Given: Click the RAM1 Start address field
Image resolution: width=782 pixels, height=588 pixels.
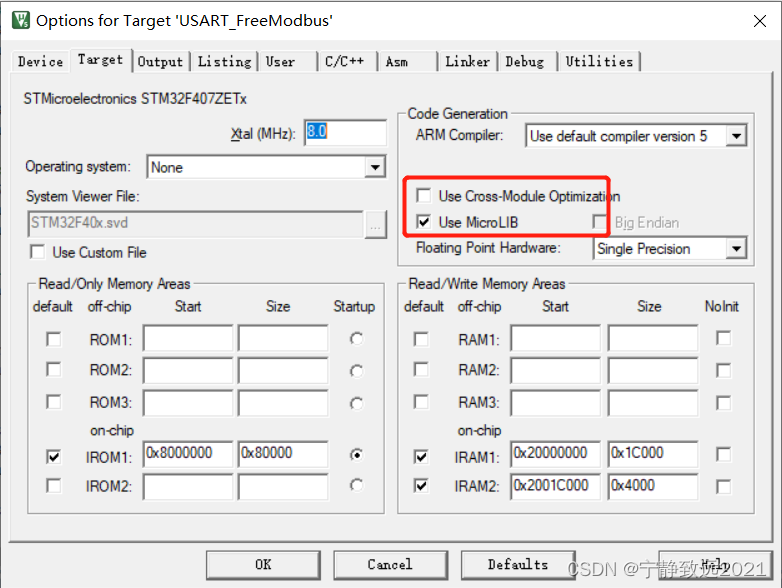Looking at the screenshot, I should 556,339.
